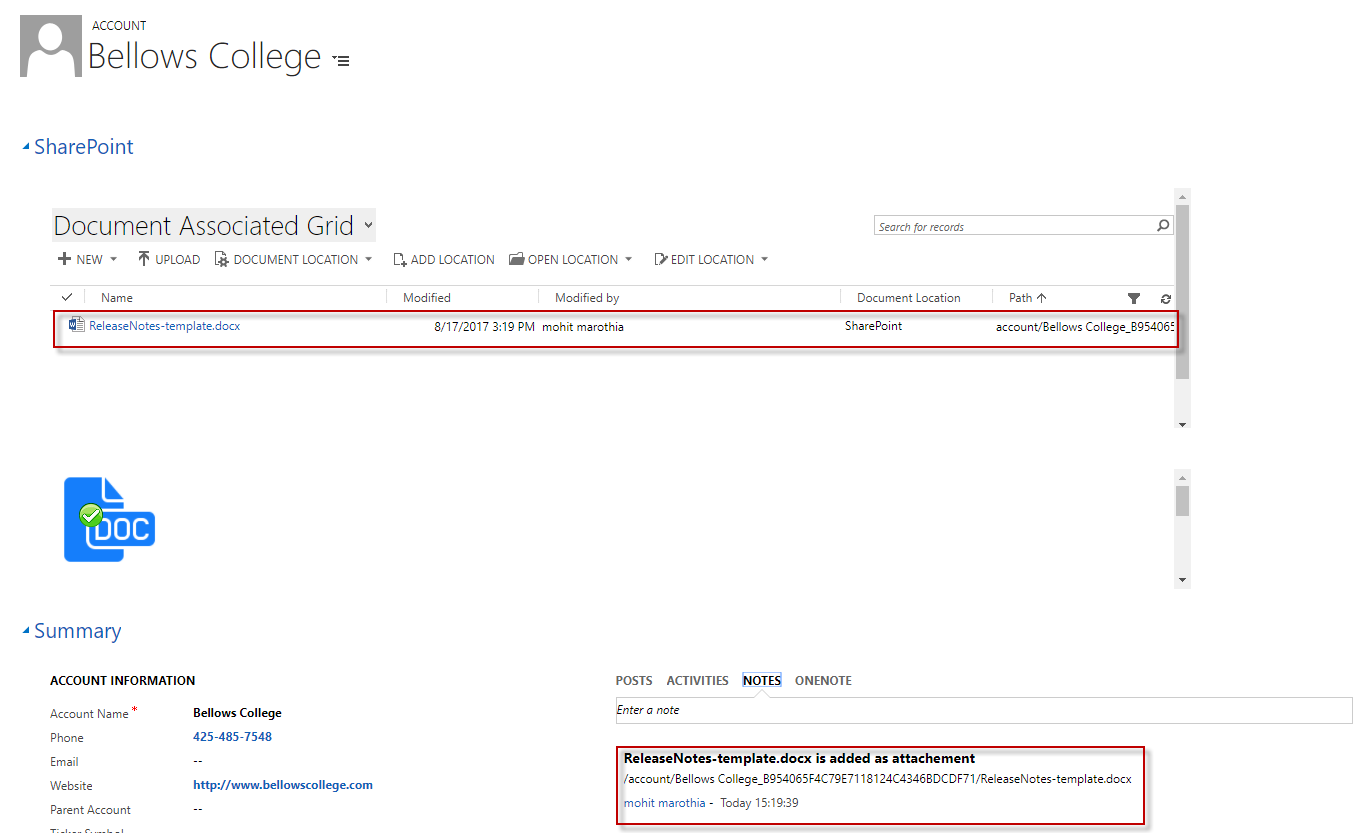Screen dimensions: 1362x833
Task: Click the Enter a note field
Action: [x=984, y=710]
